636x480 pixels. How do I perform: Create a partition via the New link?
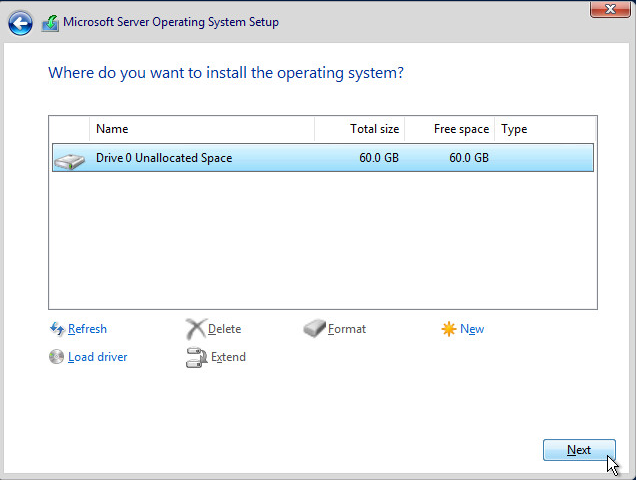(x=472, y=329)
